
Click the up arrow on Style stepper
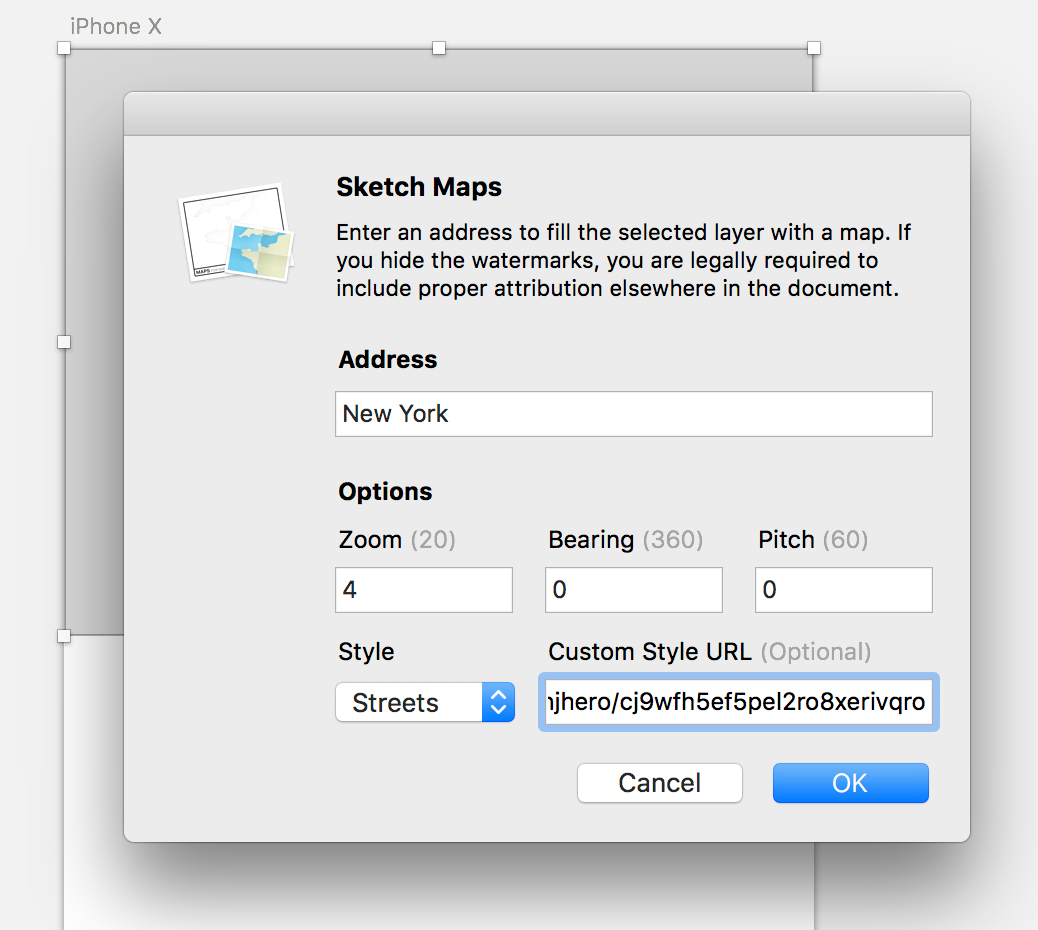498,695
